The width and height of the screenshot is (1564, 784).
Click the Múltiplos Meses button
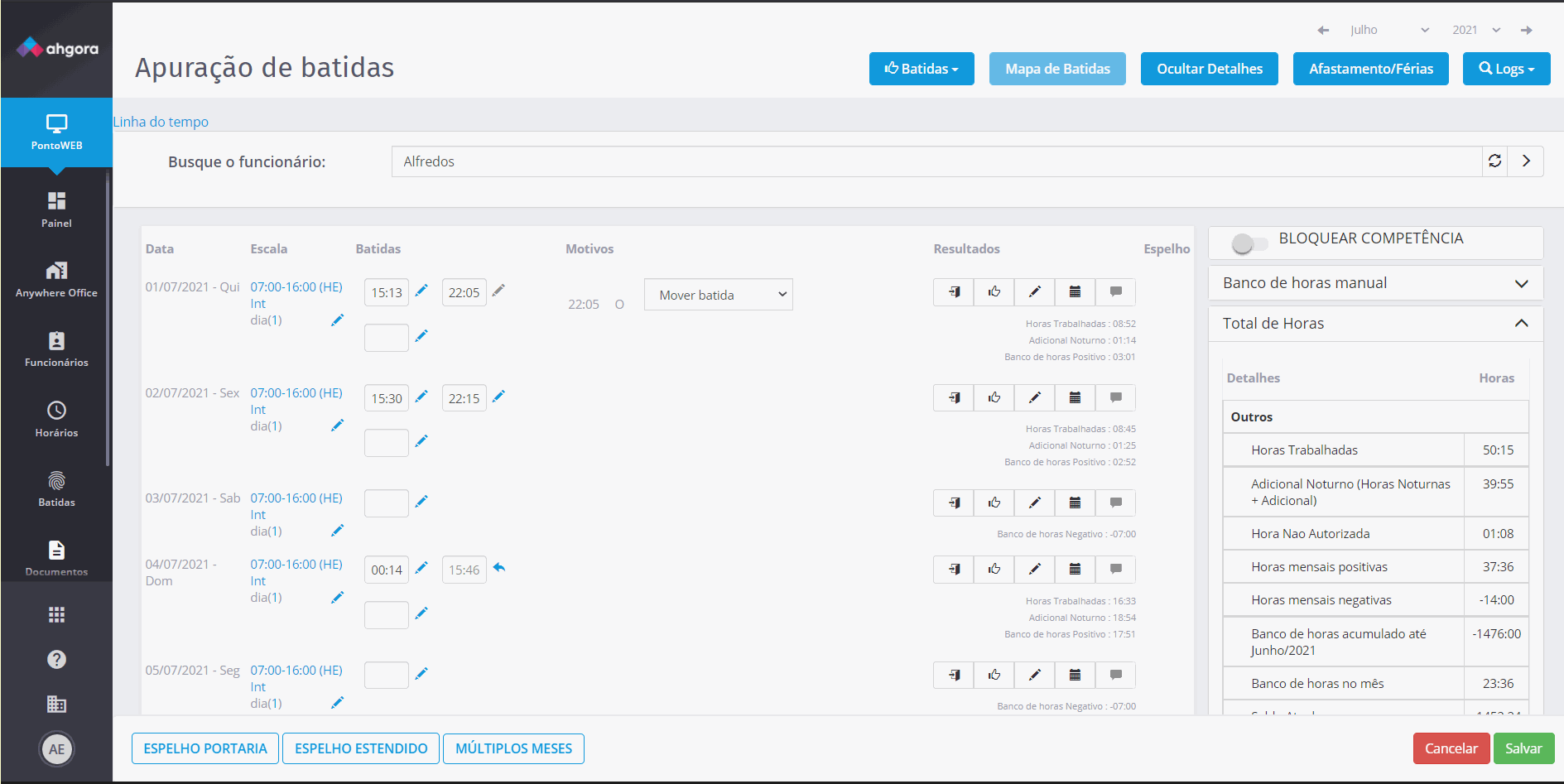pyautogui.click(x=513, y=748)
